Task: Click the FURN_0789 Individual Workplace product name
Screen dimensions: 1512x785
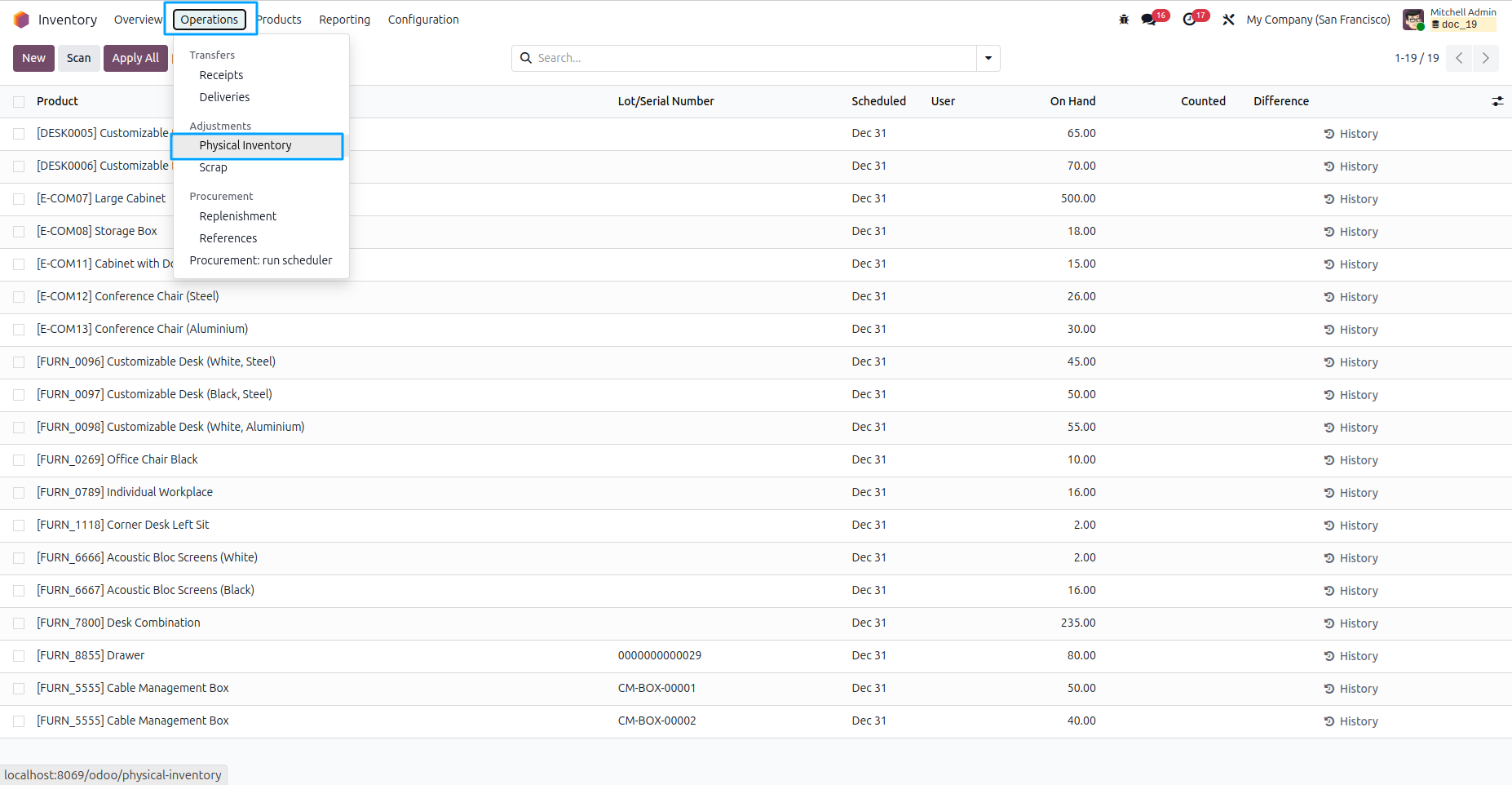Action: coord(125,492)
